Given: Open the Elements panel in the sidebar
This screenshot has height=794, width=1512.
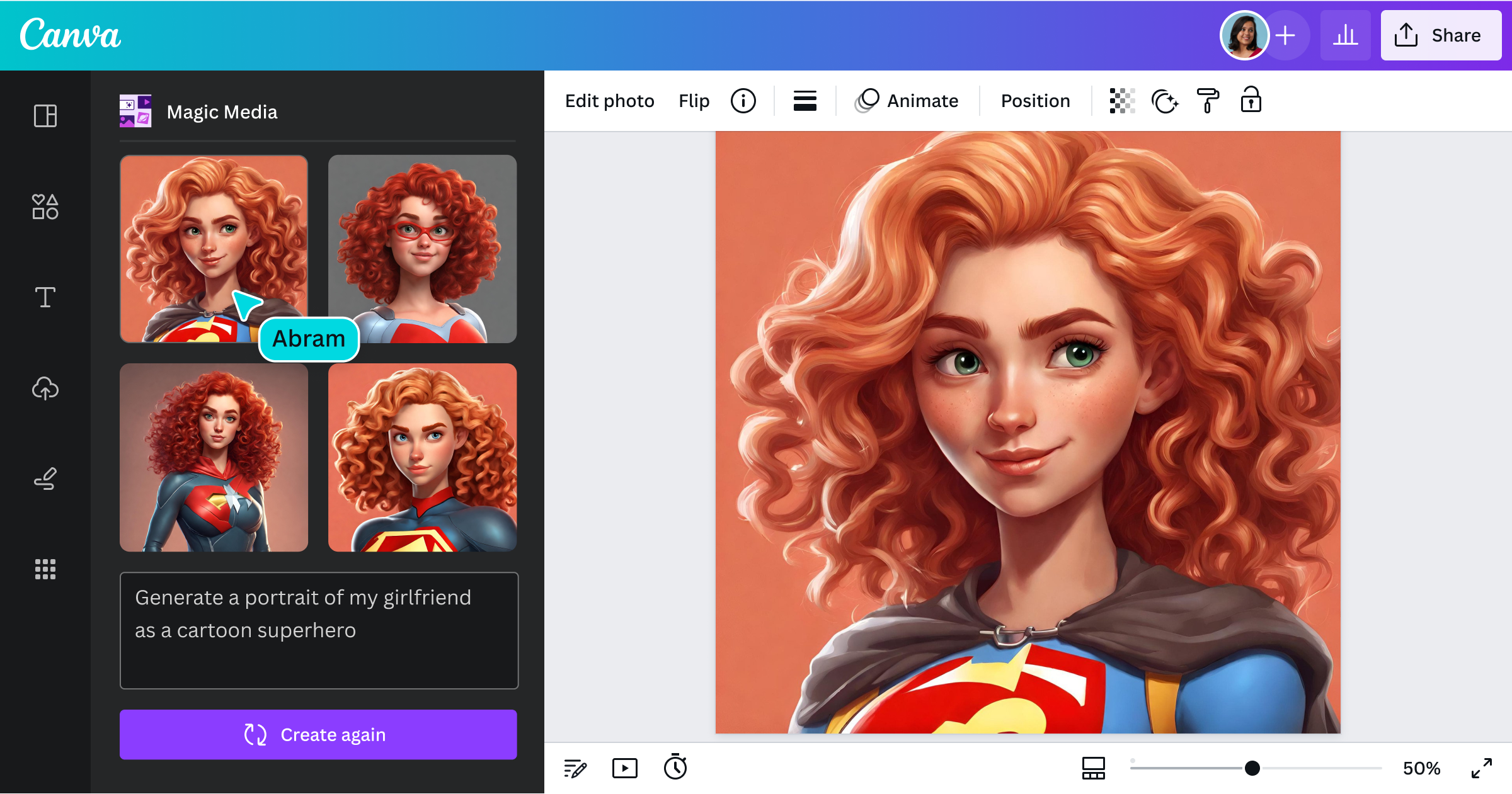Looking at the screenshot, I should tap(45, 207).
